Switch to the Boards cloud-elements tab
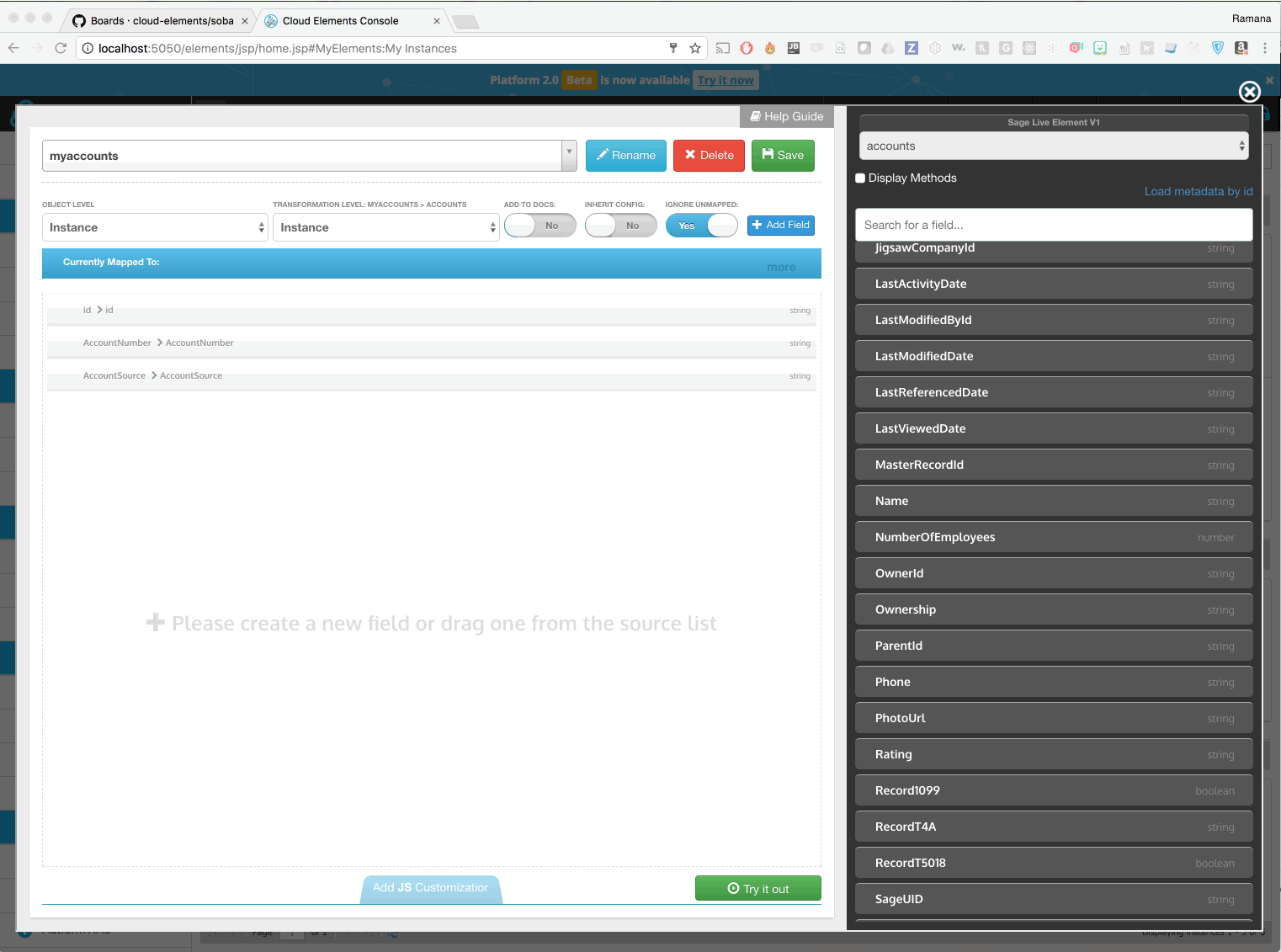 (x=160, y=21)
